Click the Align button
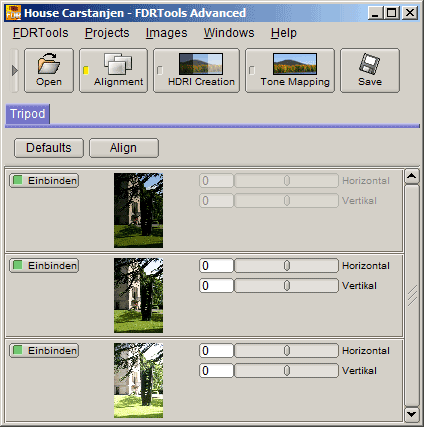Screen dimensions: 424x427 point(124,148)
